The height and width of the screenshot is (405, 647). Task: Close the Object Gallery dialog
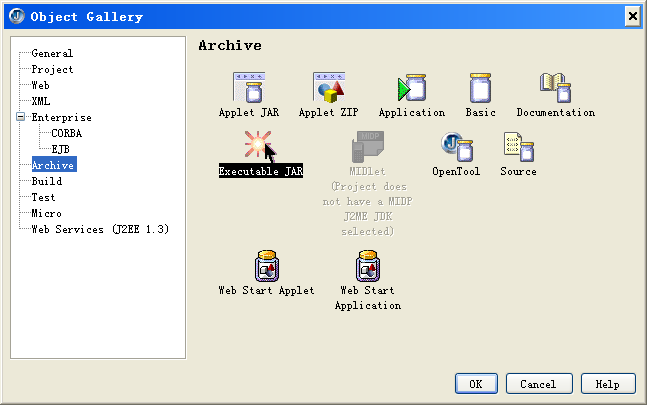pyautogui.click(x=633, y=16)
